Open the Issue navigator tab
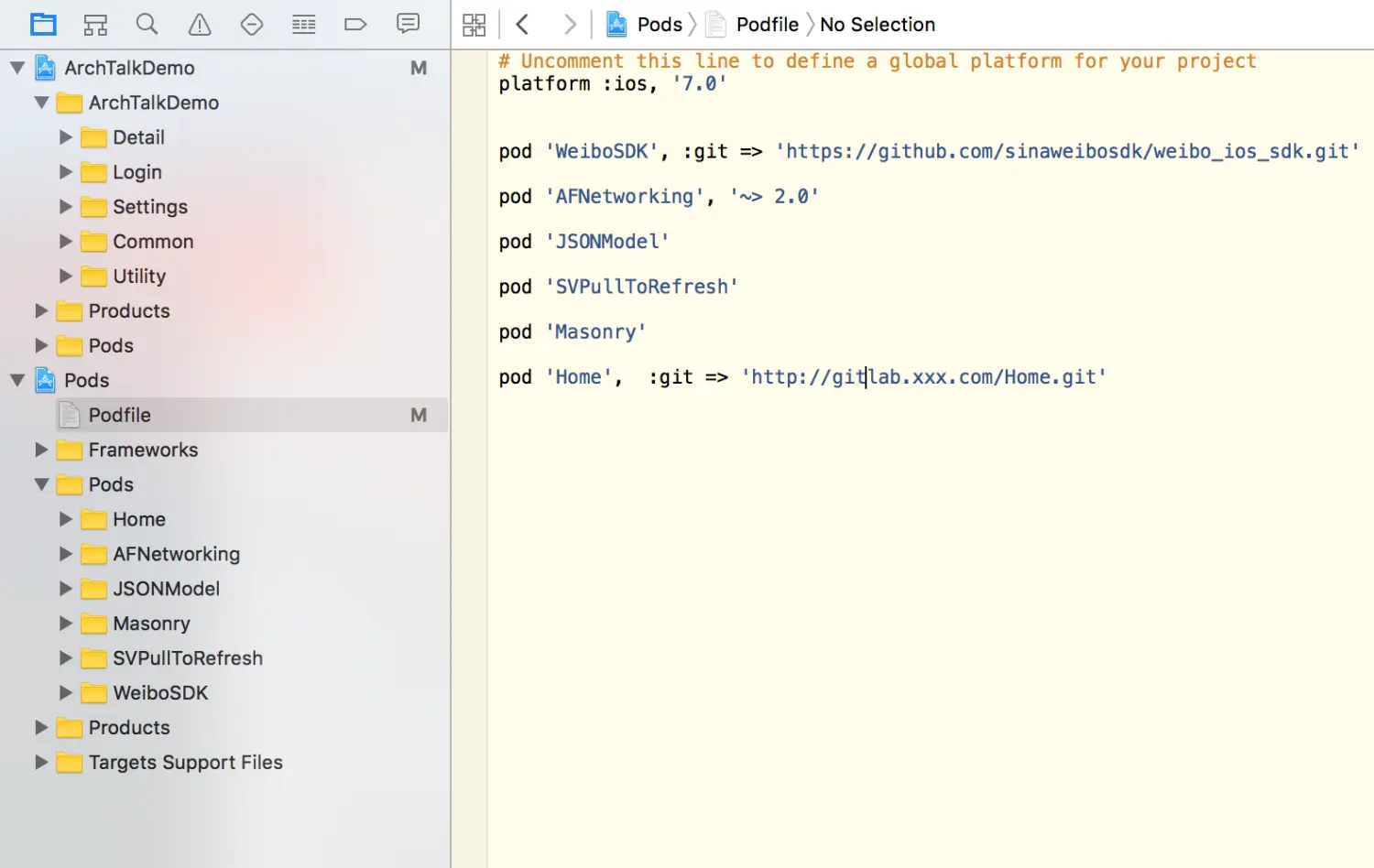 point(200,25)
